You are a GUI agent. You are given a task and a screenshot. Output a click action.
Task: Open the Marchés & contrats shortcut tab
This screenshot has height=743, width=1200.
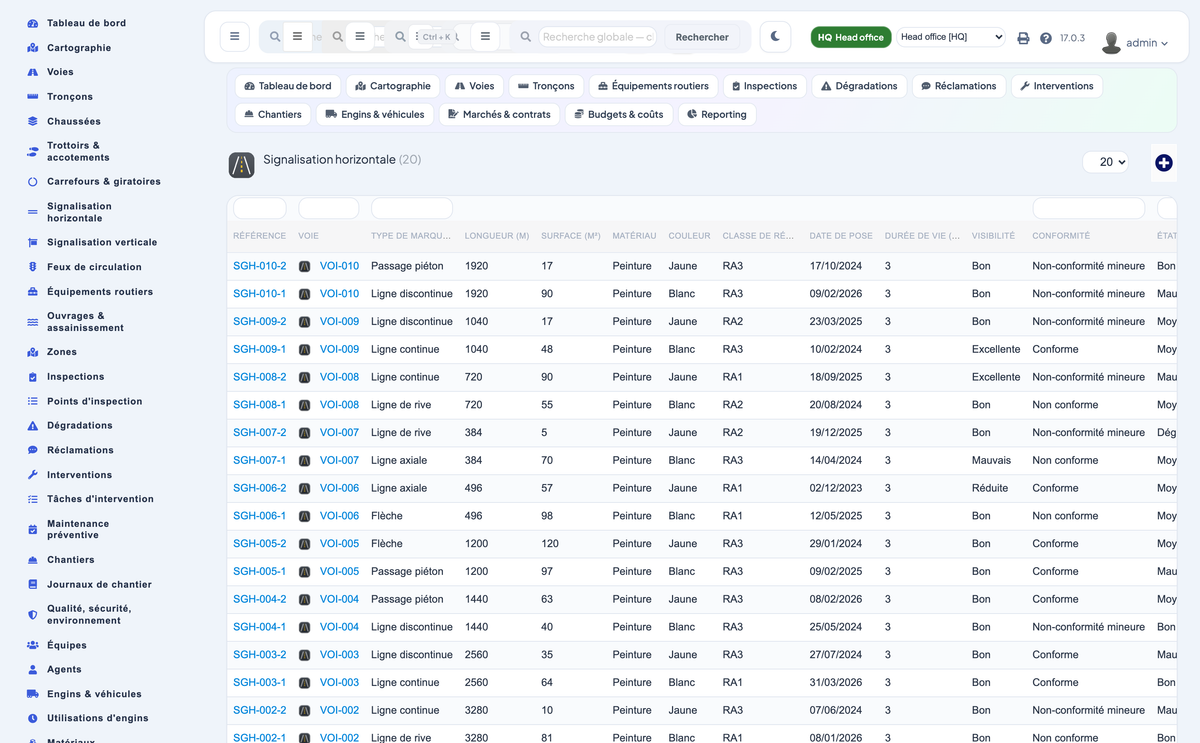pos(499,114)
